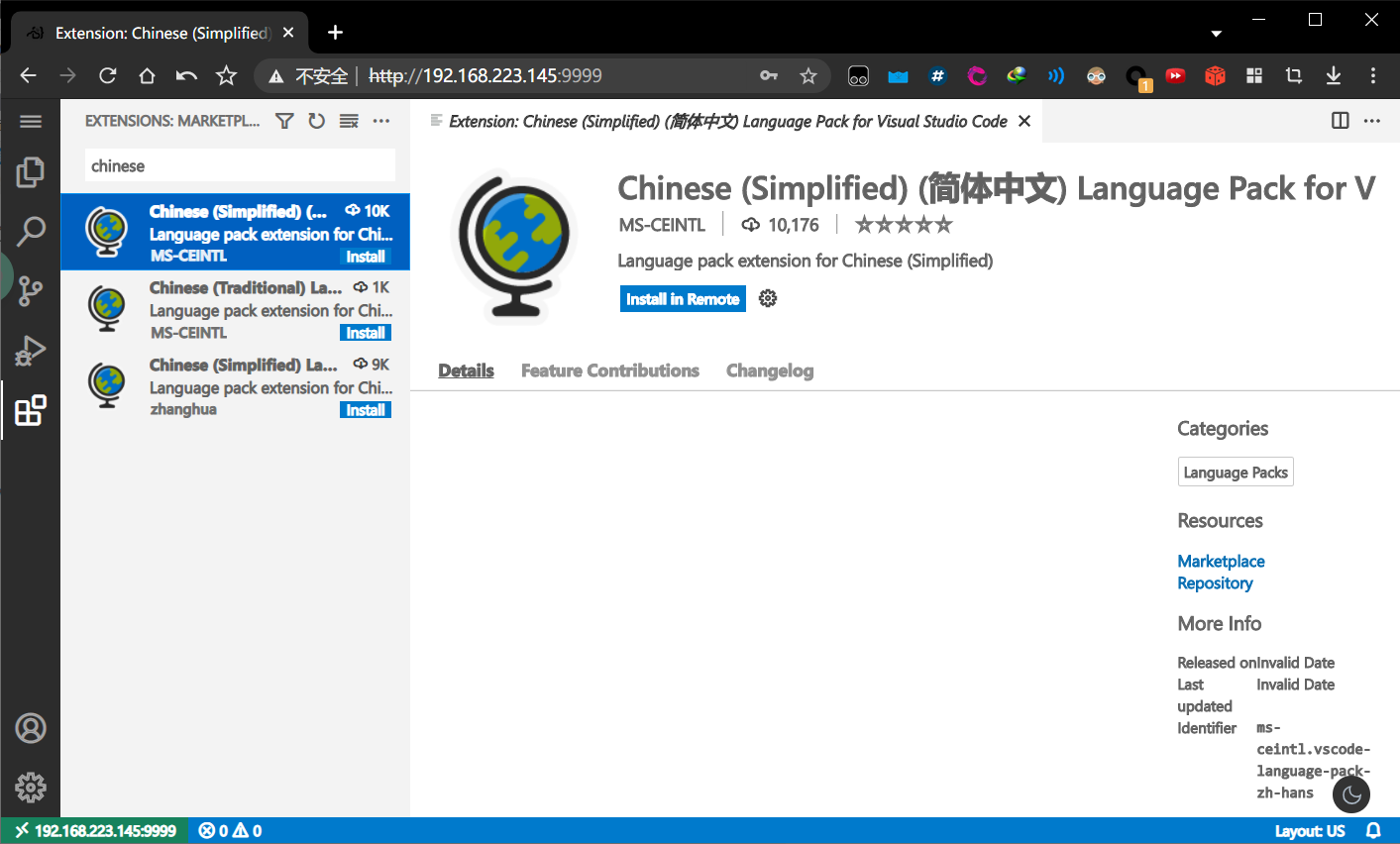Filter extensions with the funnel icon

[284, 121]
